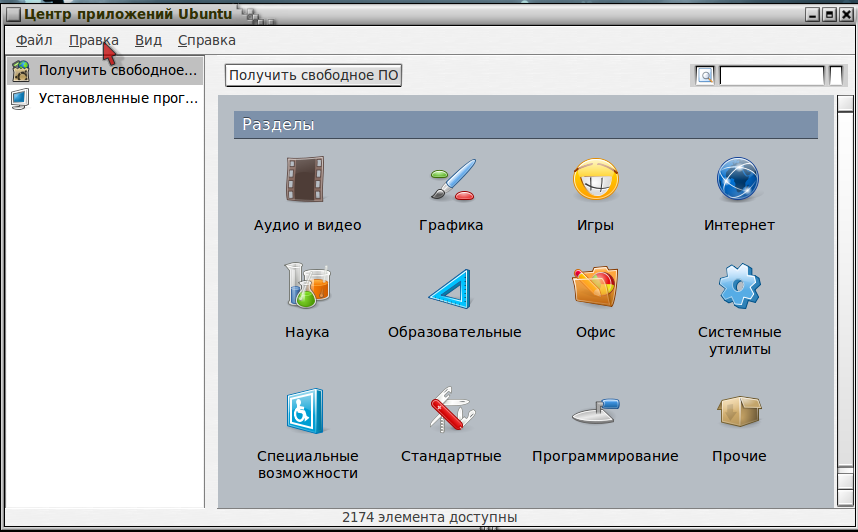
Task: Open the Наука science category
Action: [x=306, y=287]
